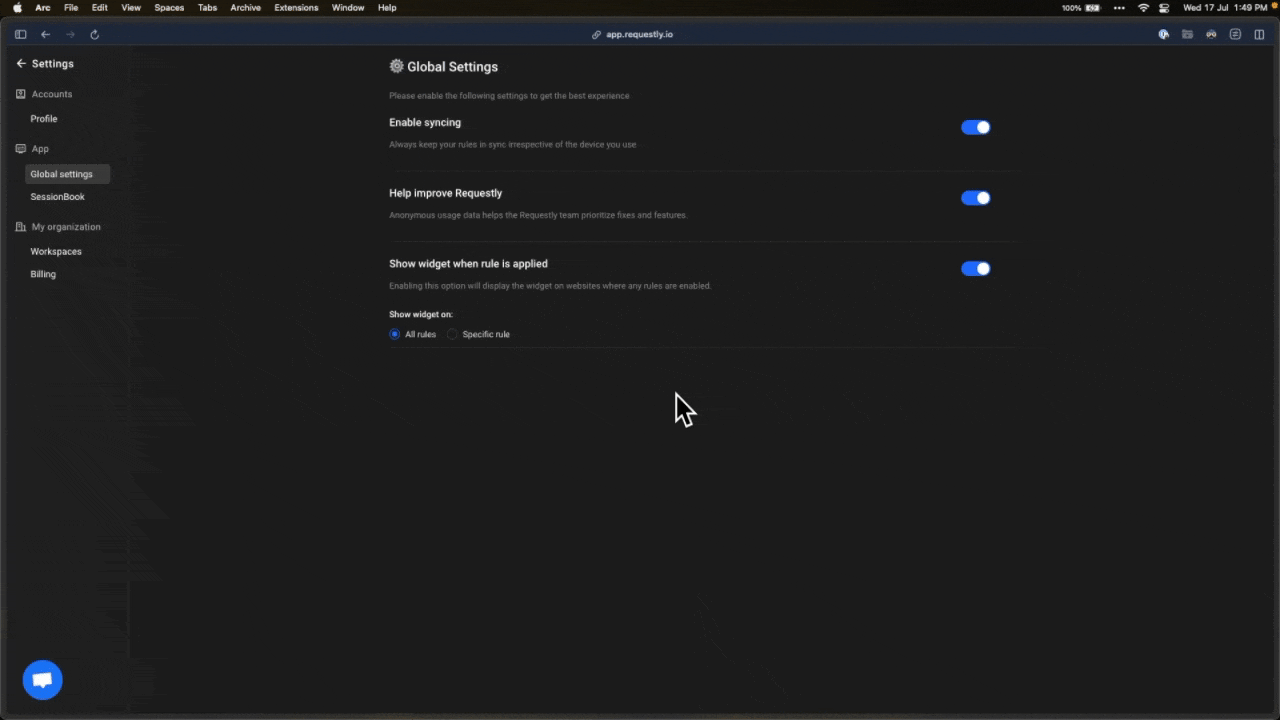
Task: Click the Help improve Requestly label
Action: point(446,193)
